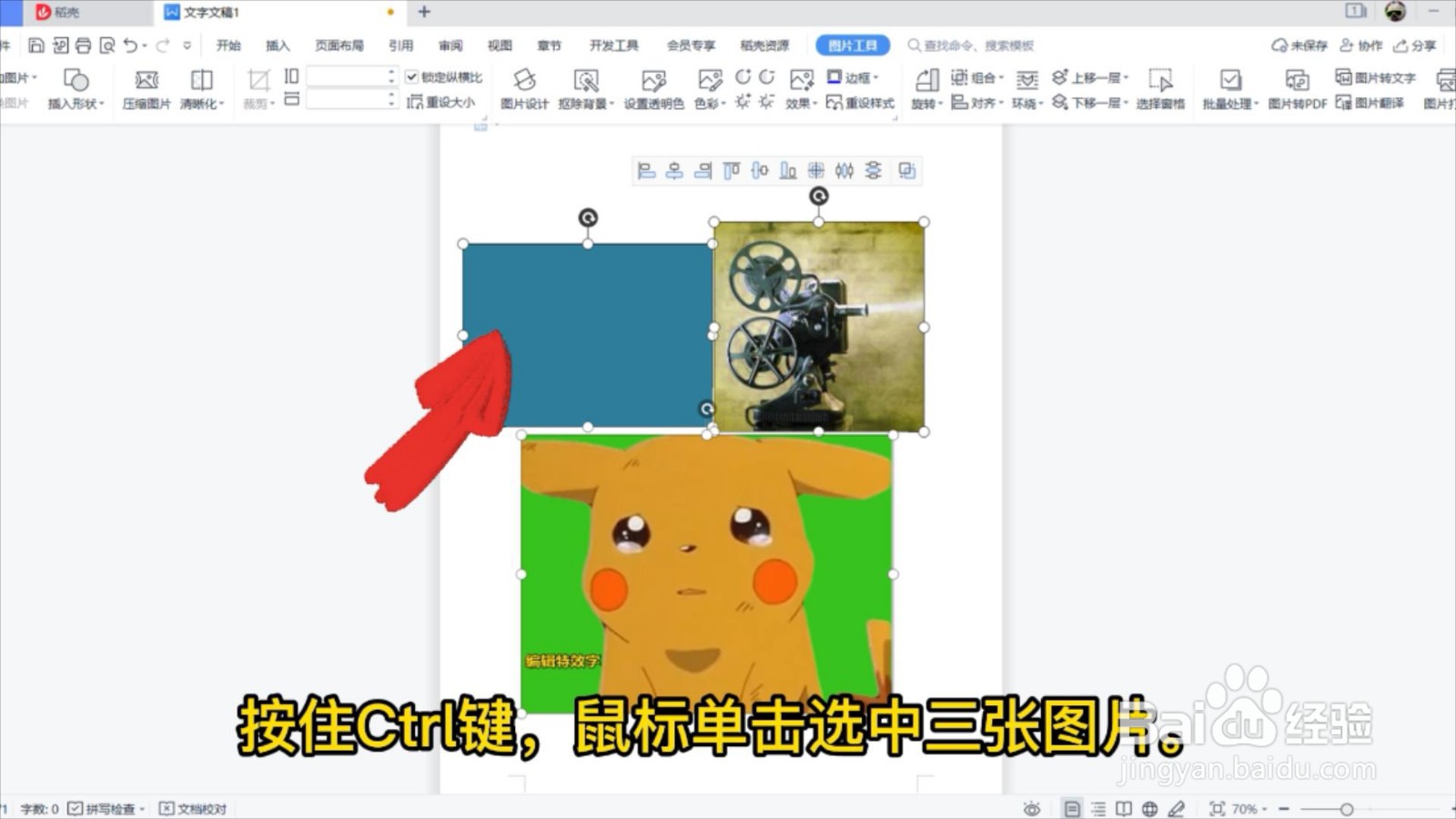
Task: Click rotate handle above projector picture
Action: (818, 196)
